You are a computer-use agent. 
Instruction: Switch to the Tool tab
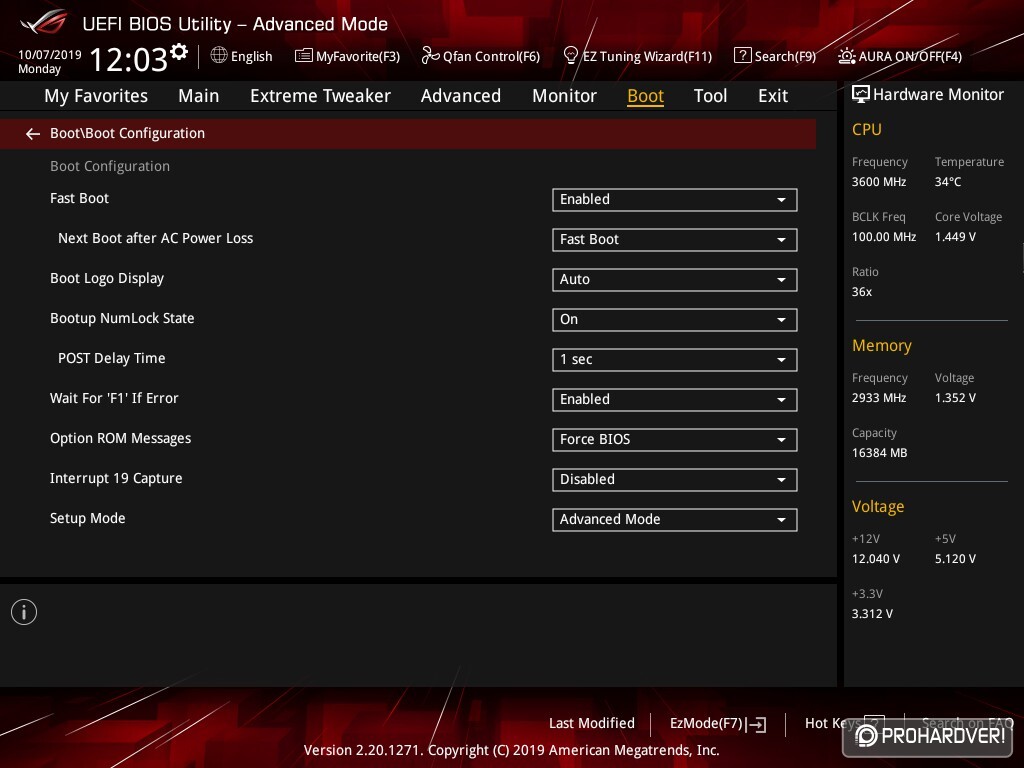[x=710, y=96]
